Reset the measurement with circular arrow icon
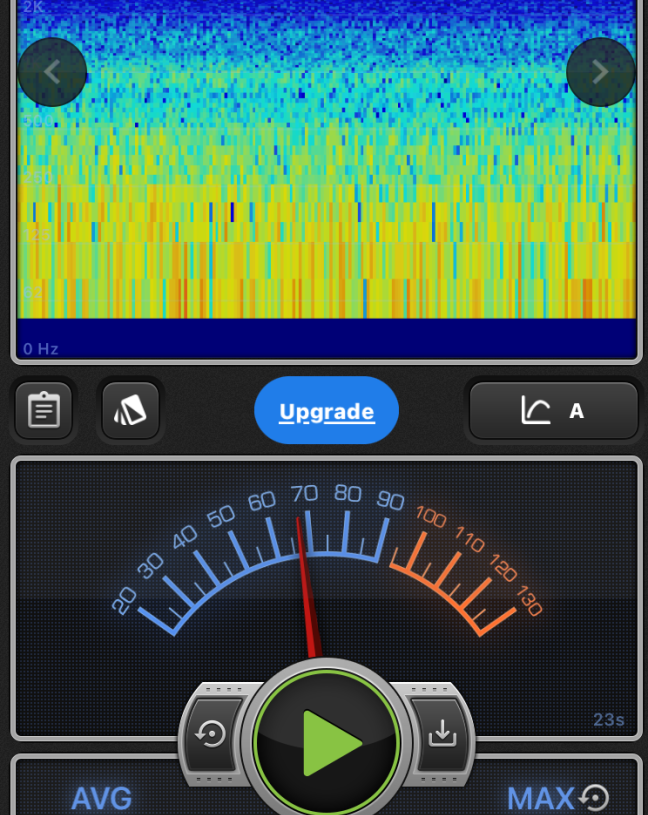Image resolution: width=648 pixels, height=815 pixels. 212,735
